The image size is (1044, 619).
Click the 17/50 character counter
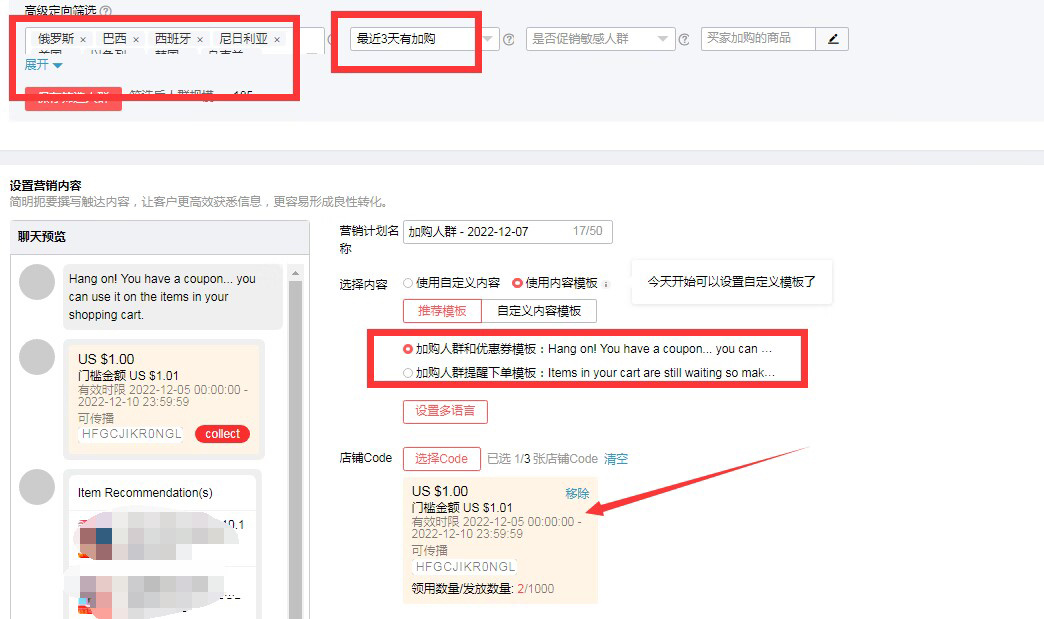coord(587,231)
